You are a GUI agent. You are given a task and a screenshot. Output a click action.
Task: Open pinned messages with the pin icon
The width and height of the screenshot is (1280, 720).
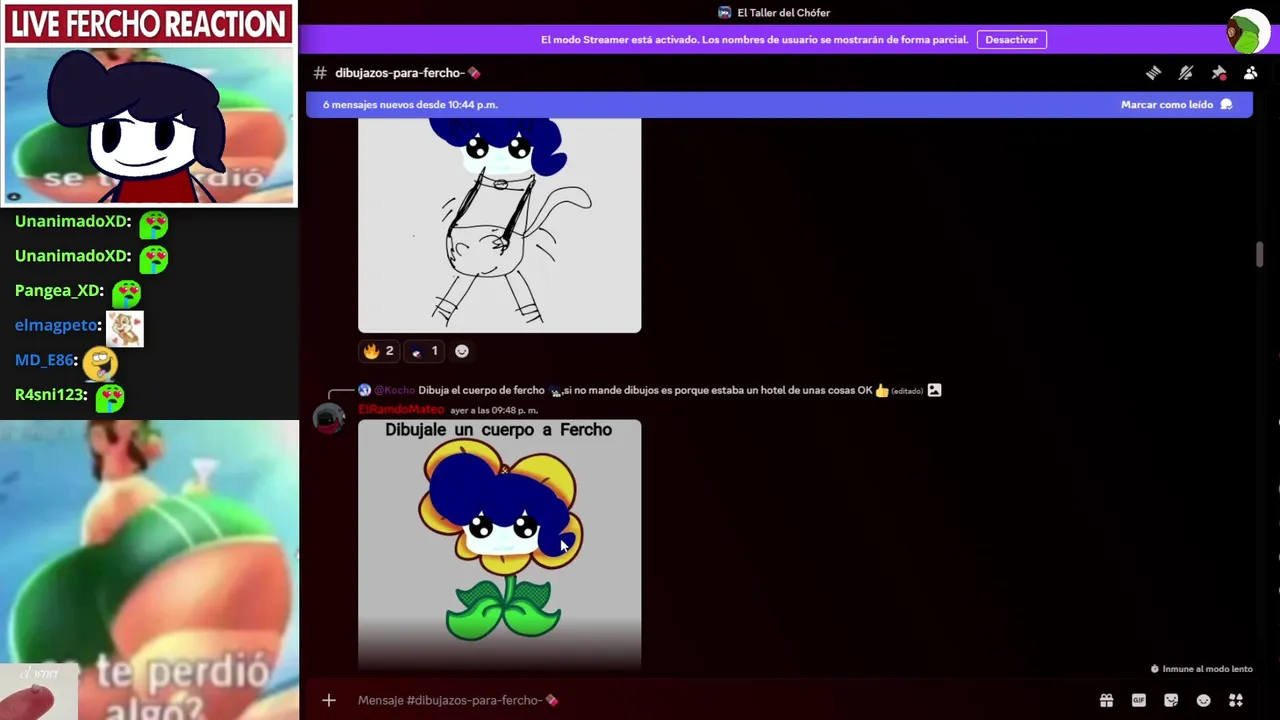1219,73
